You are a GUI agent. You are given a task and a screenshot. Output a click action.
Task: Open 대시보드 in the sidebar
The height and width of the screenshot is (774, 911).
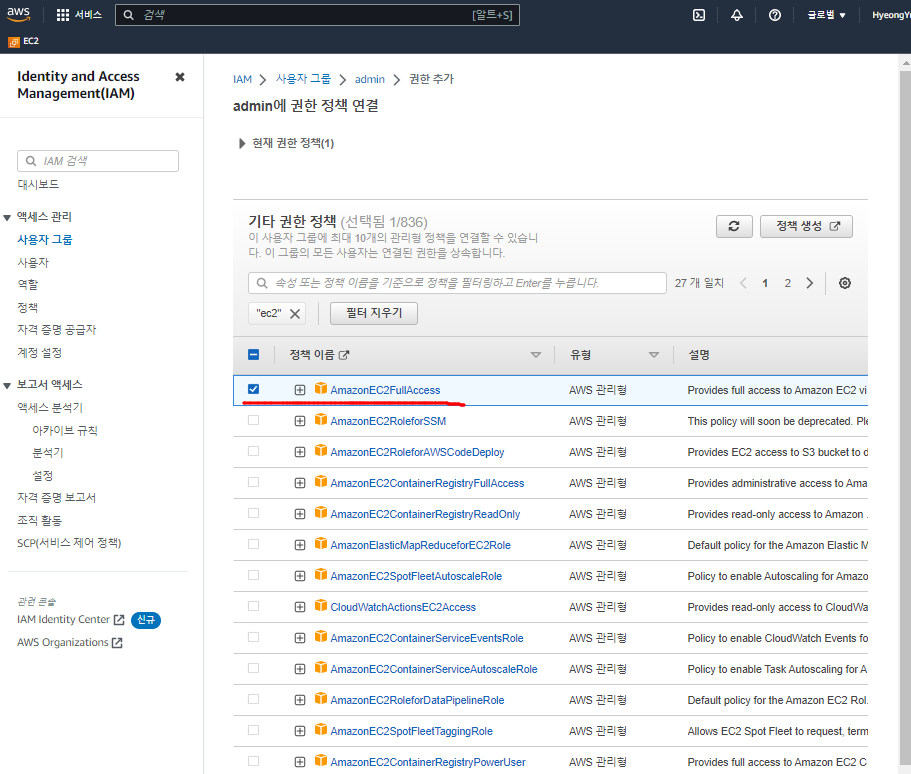pyautogui.click(x=38, y=184)
